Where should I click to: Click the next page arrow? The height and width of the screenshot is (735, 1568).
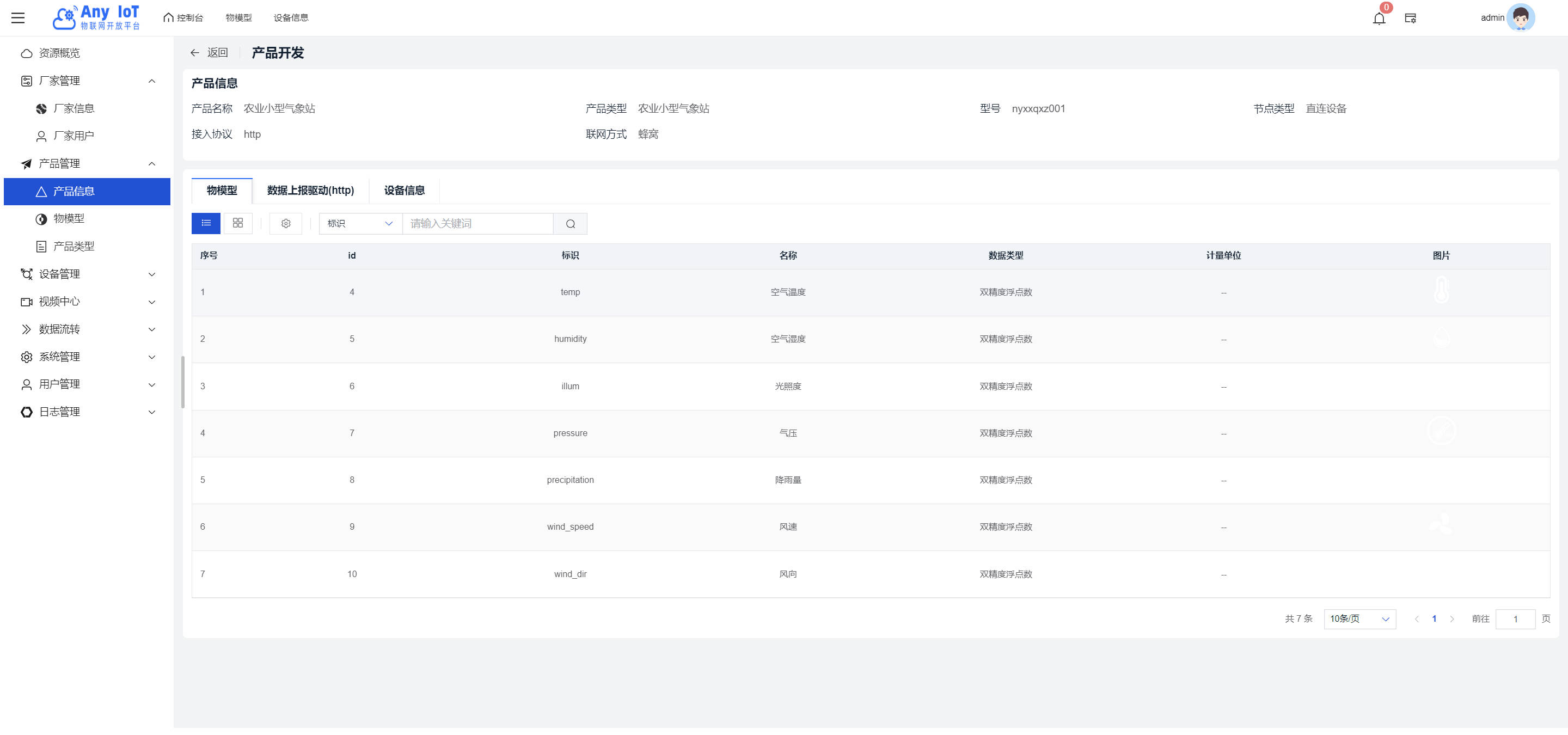pyautogui.click(x=1451, y=619)
